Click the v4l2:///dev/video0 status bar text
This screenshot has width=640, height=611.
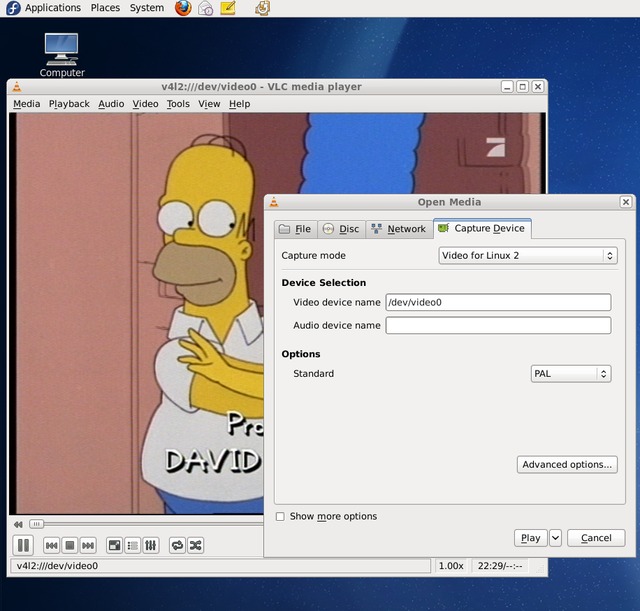[x=57, y=566]
